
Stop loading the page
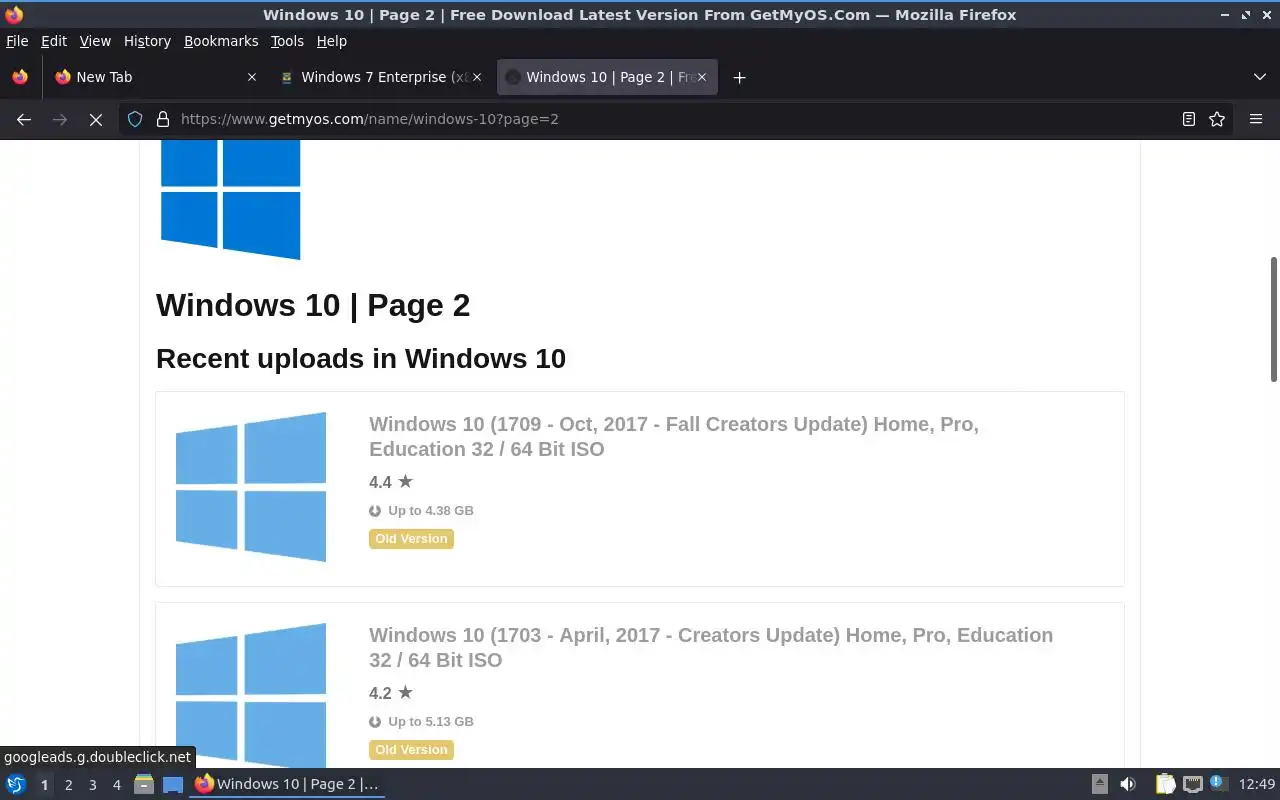tap(96, 119)
